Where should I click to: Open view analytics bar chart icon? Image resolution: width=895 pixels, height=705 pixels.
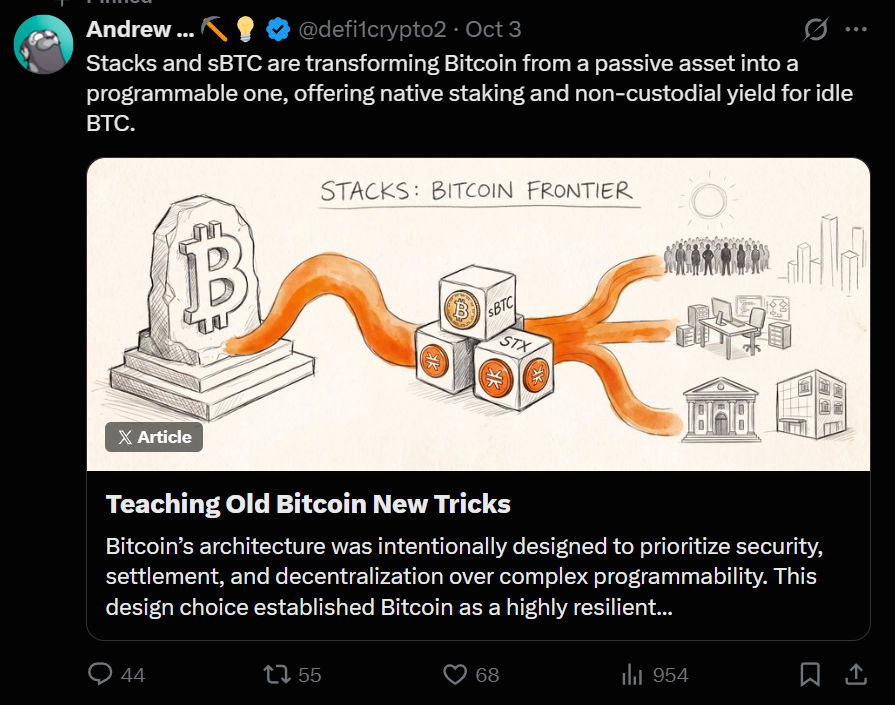coord(632,674)
